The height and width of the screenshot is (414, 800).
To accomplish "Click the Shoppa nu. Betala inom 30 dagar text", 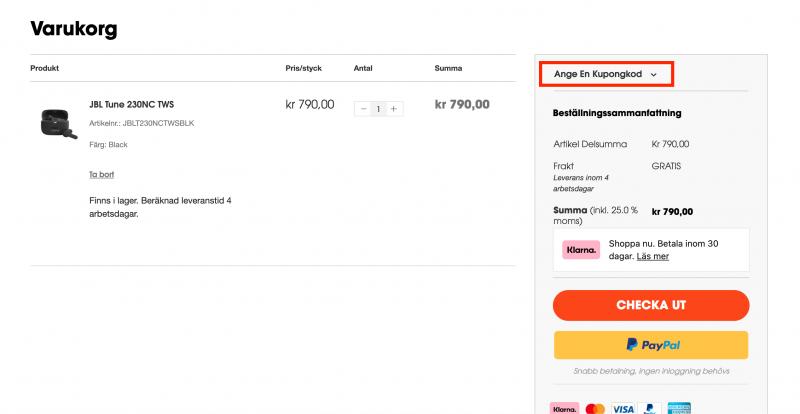I will [663, 250].
